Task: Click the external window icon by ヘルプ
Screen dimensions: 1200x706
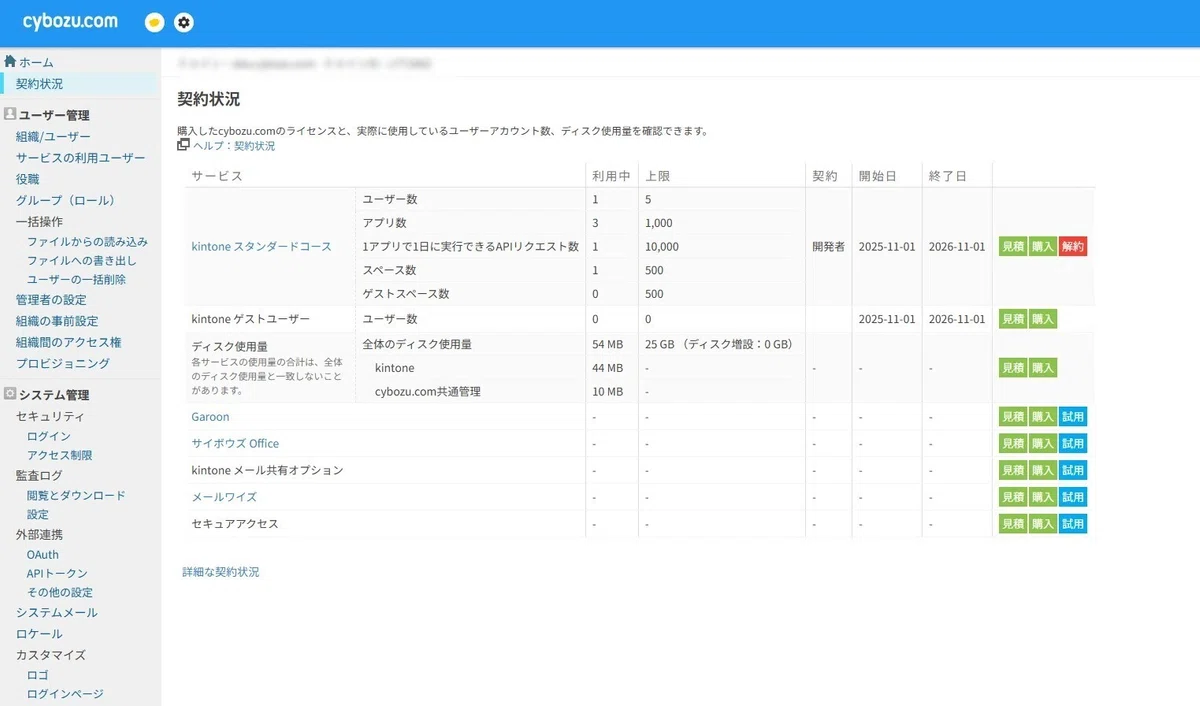Action: click(x=183, y=145)
